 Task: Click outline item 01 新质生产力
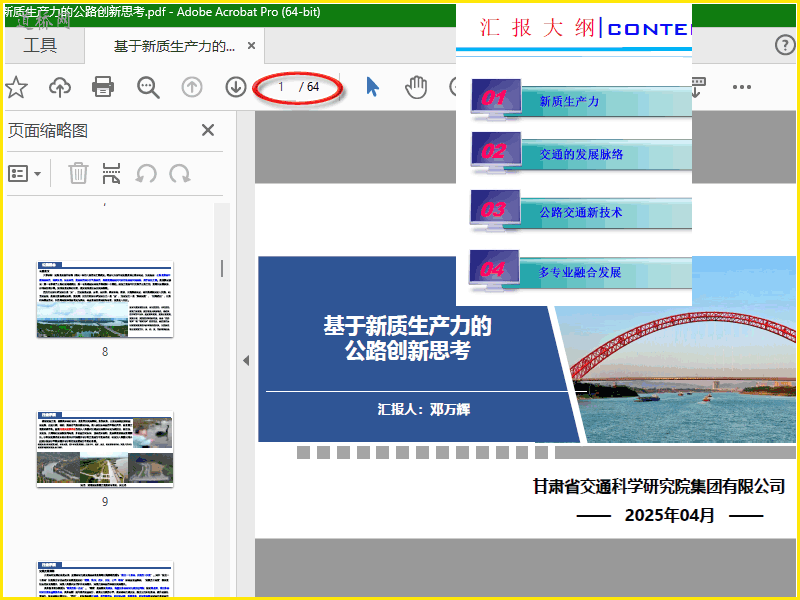(581, 100)
